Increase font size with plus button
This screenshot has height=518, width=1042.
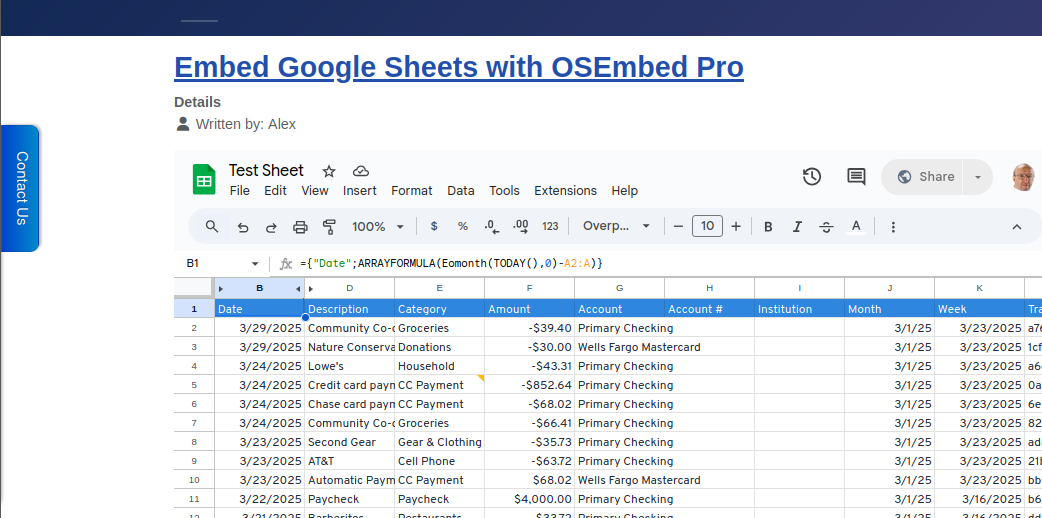click(x=736, y=227)
